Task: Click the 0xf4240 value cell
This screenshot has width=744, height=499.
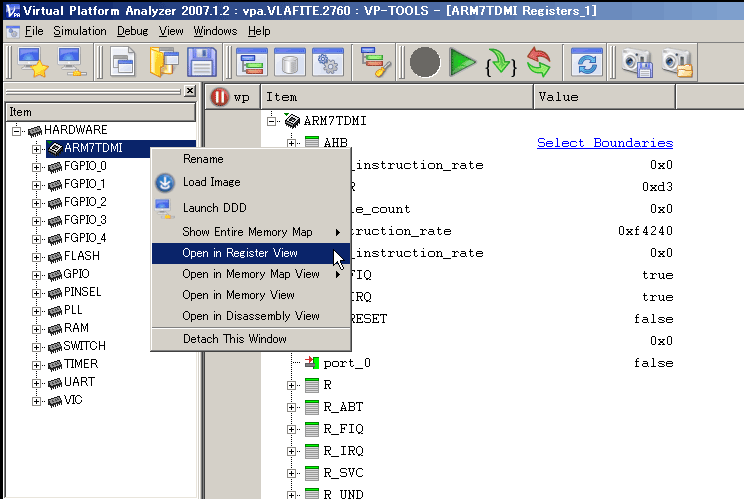Action: [x=645, y=231]
